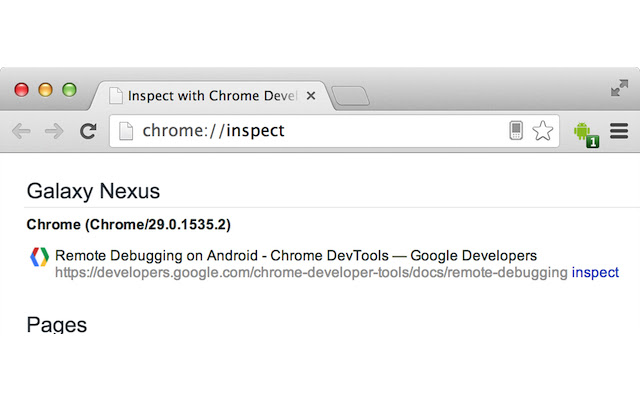Click the developers.google.com remote-debugging URL

pyautogui.click(x=311, y=272)
